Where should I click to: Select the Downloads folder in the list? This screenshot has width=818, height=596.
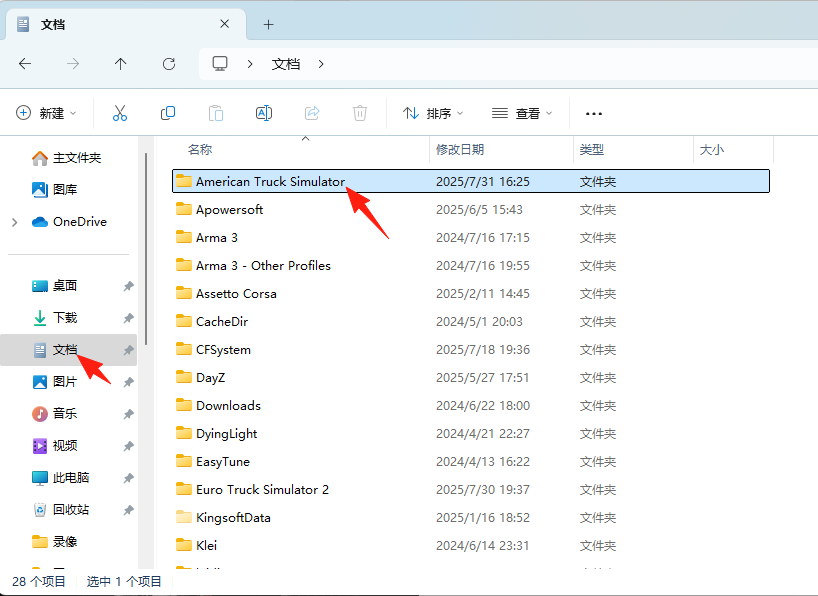[x=471, y=406]
